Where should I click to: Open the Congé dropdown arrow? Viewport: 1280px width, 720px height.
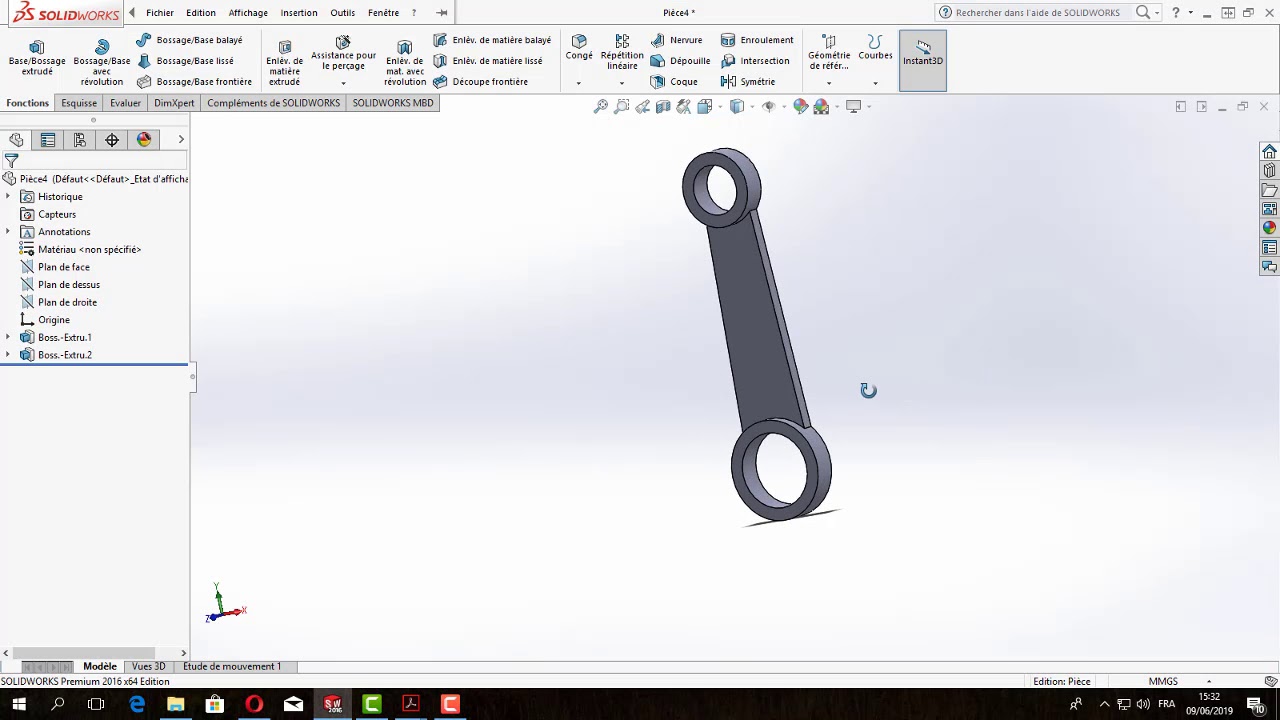[x=579, y=83]
